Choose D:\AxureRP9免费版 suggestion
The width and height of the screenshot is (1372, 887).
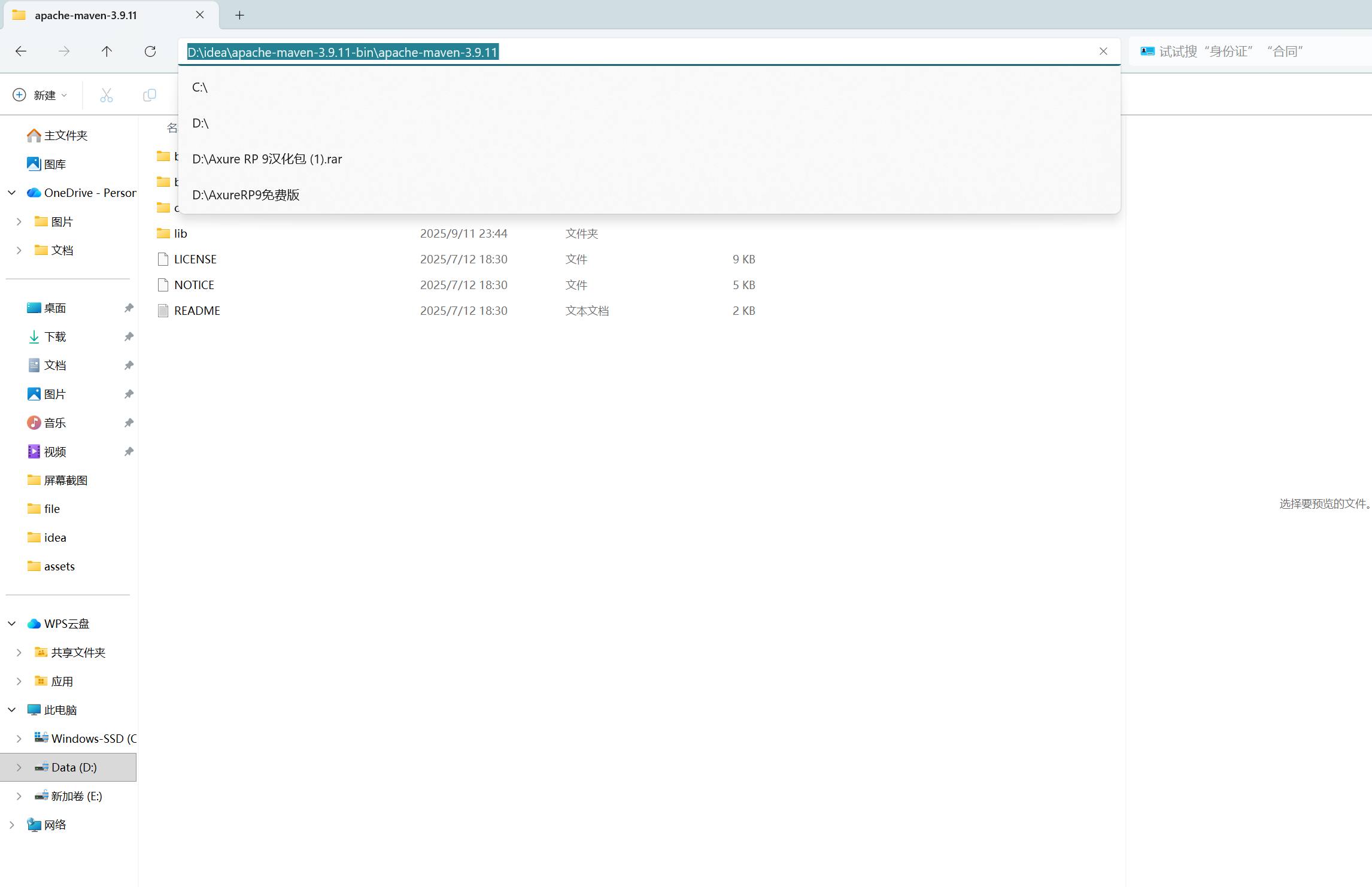[x=245, y=195]
